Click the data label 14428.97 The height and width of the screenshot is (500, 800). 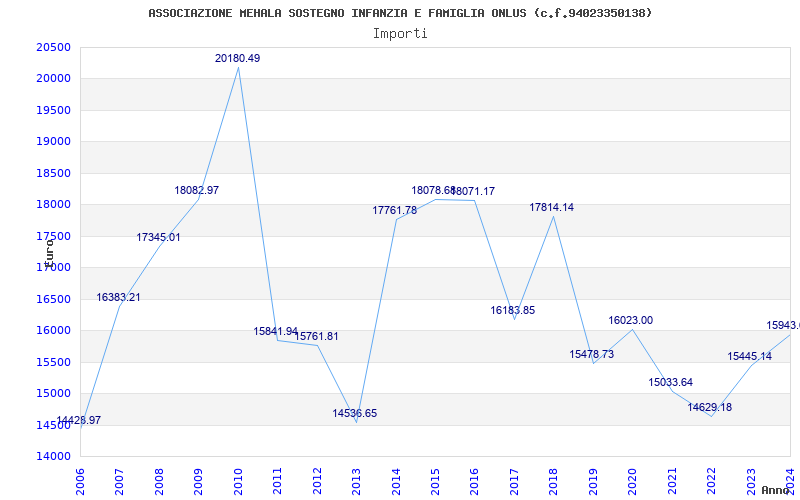click(79, 420)
